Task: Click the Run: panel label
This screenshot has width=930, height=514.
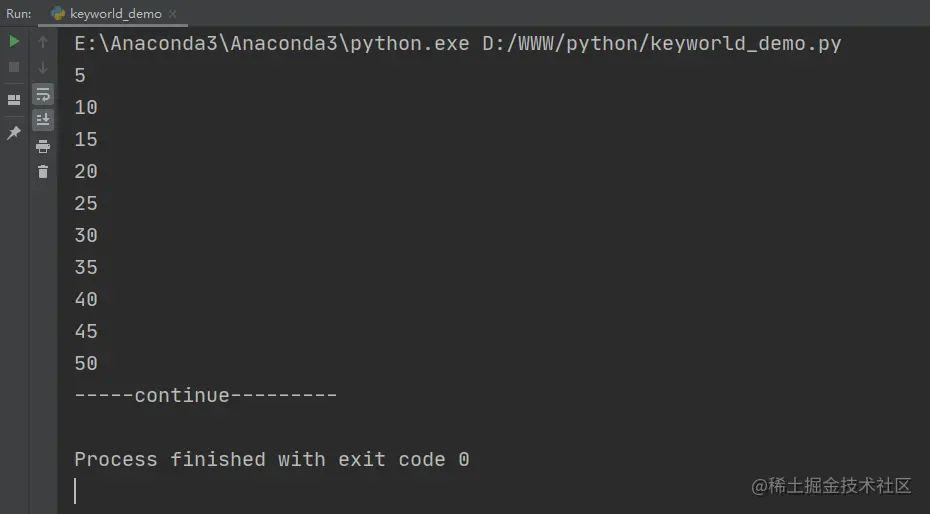Action: coord(19,14)
